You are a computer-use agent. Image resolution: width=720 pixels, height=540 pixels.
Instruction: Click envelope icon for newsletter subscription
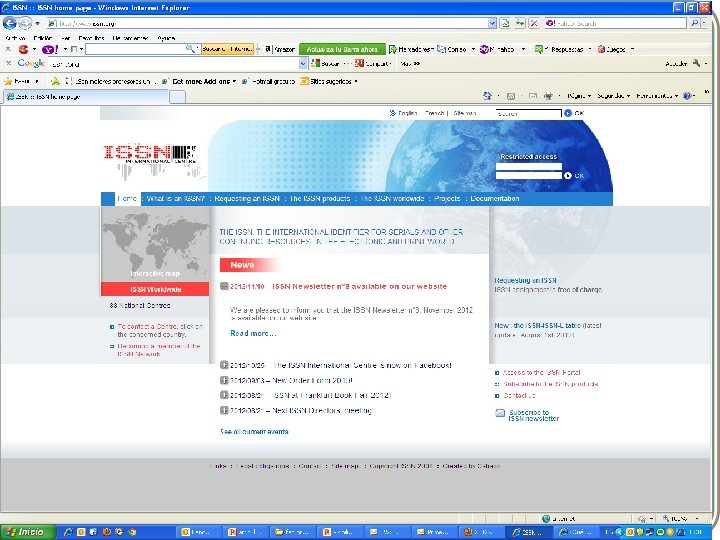point(500,413)
